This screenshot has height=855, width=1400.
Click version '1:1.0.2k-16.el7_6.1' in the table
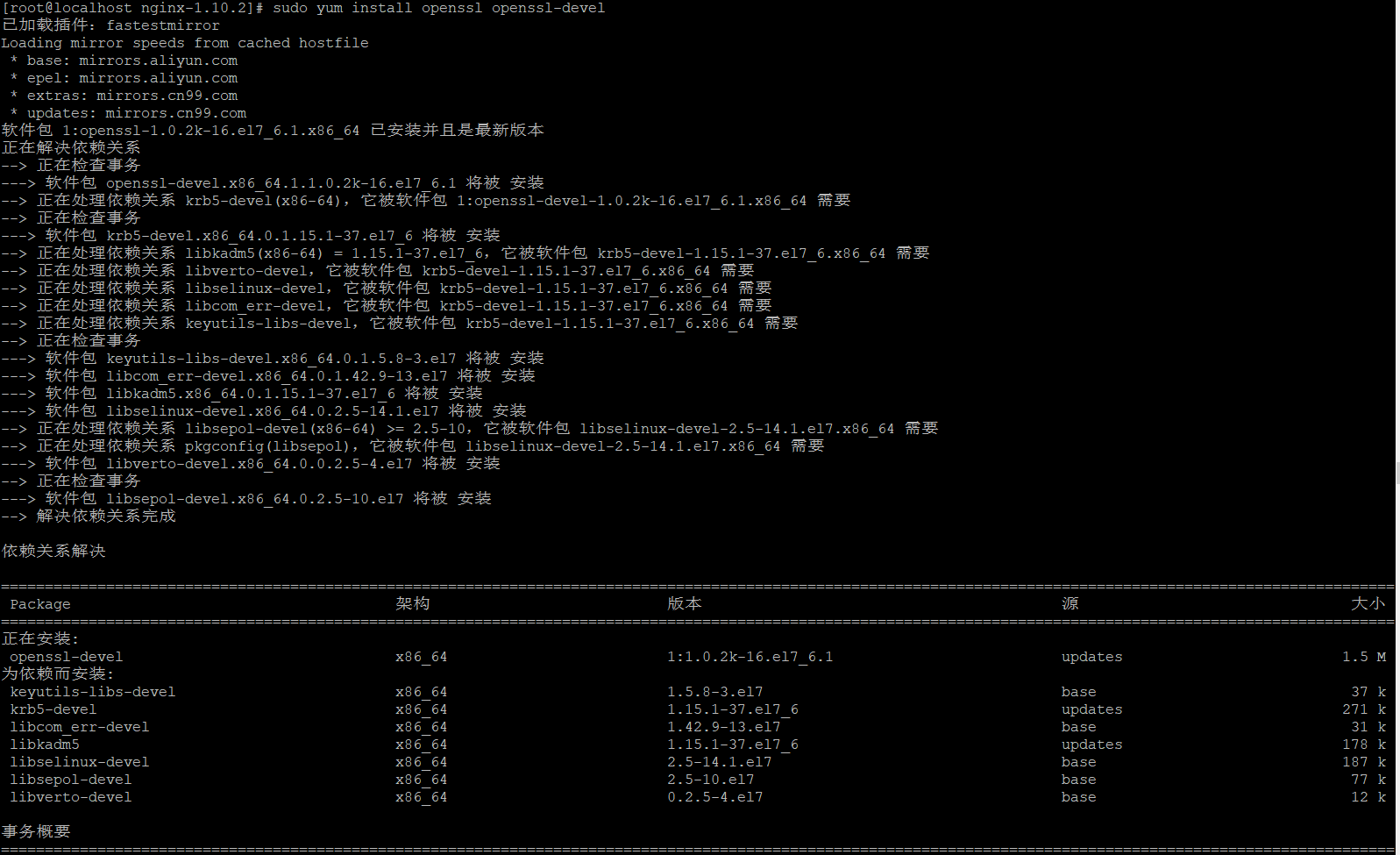(x=750, y=657)
